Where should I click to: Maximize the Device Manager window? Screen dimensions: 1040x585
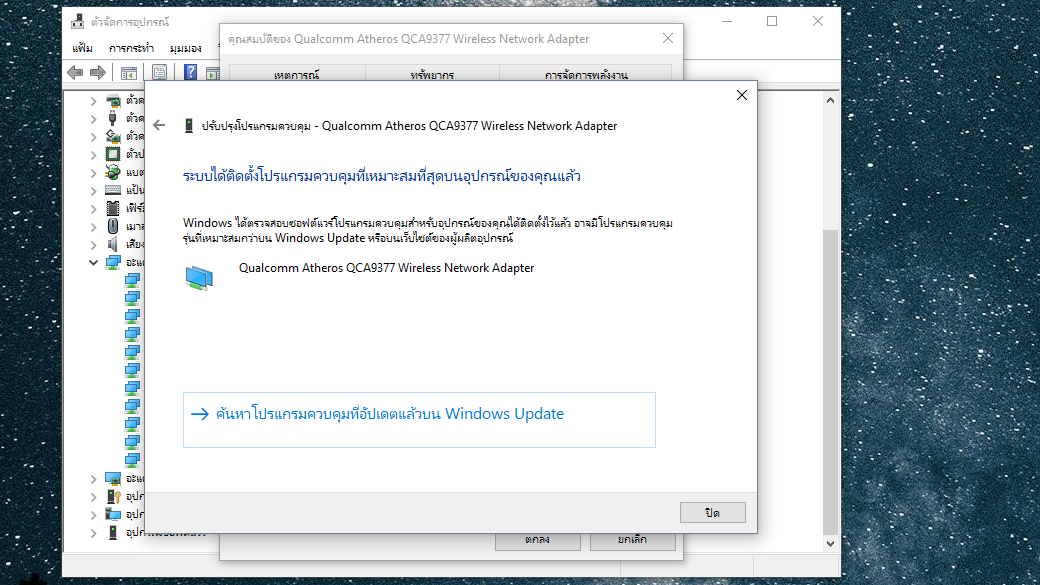(x=772, y=21)
